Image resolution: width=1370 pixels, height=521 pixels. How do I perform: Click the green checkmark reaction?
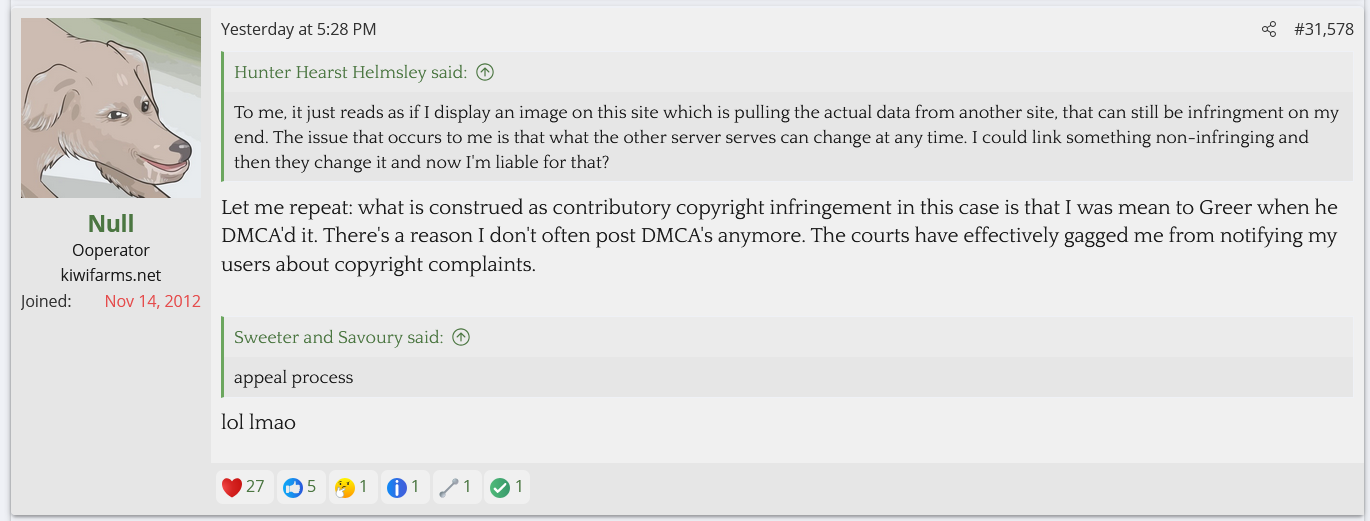pyautogui.click(x=500, y=487)
